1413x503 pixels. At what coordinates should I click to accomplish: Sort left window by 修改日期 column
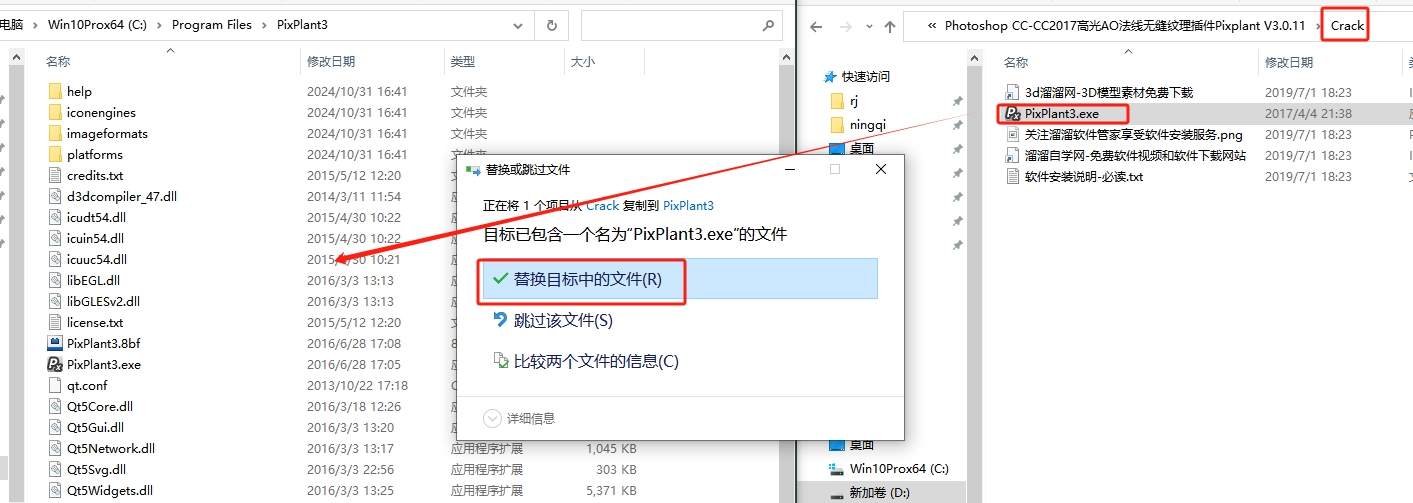click(331, 61)
